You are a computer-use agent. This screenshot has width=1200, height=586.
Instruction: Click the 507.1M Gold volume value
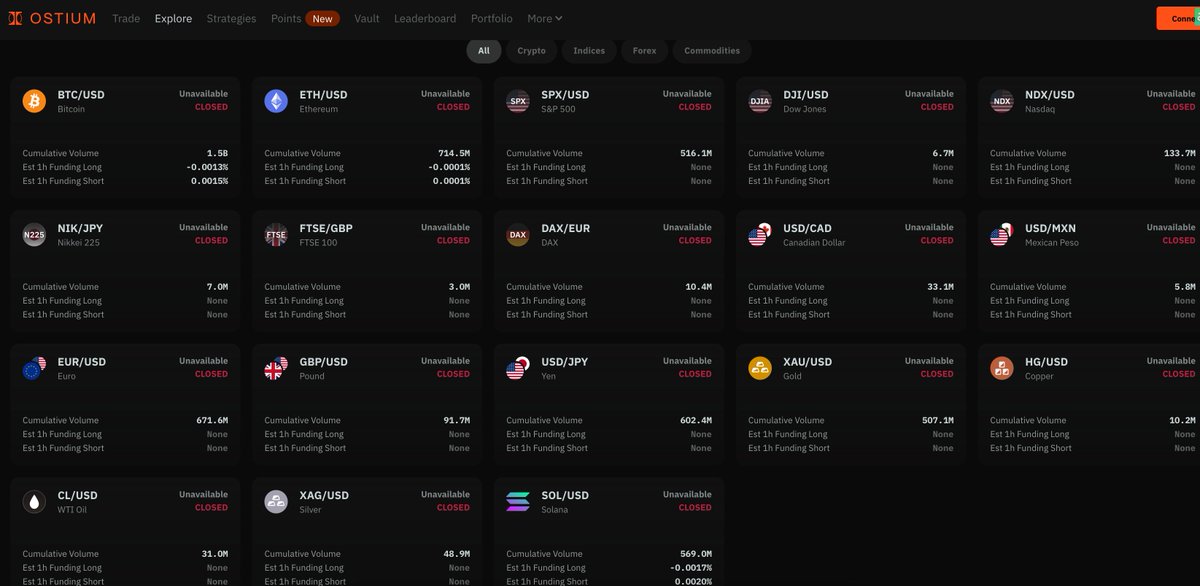[x=938, y=420]
